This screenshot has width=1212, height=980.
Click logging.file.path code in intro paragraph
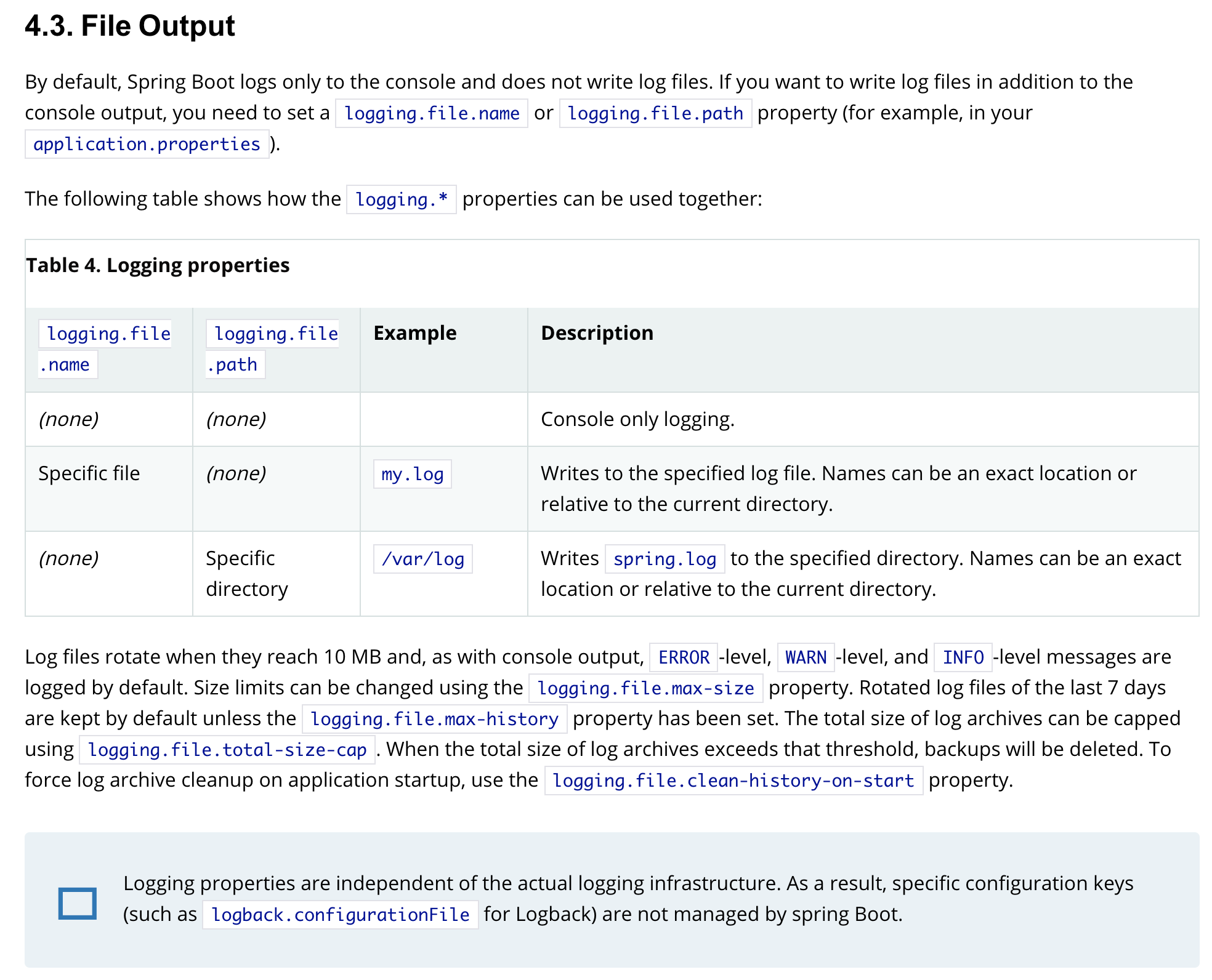click(655, 113)
